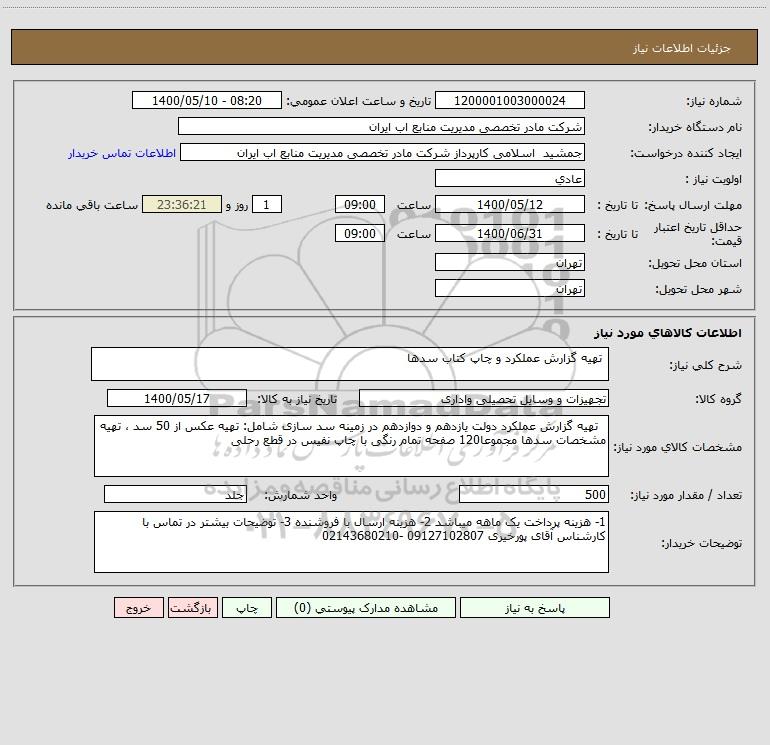Click the response deadline date 1400/05/12
This screenshot has width=770, height=745.
coord(510,204)
